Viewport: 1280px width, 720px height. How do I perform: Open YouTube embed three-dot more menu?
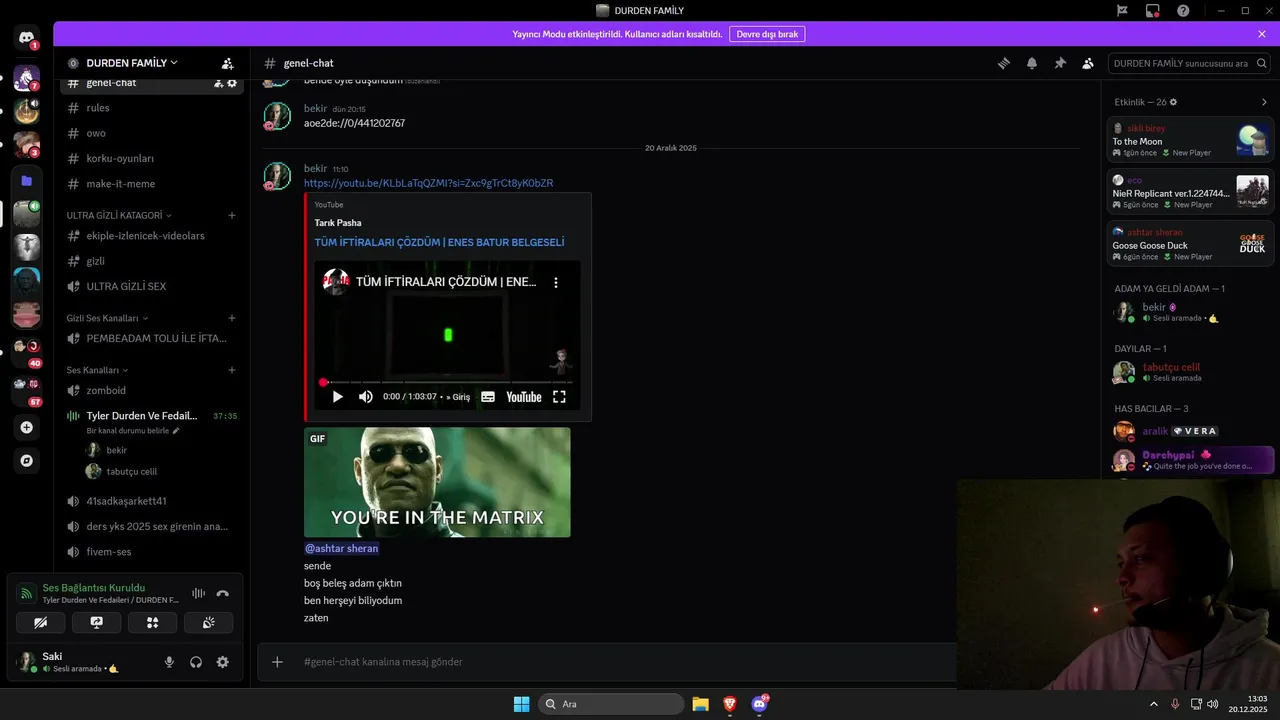pyautogui.click(x=556, y=282)
